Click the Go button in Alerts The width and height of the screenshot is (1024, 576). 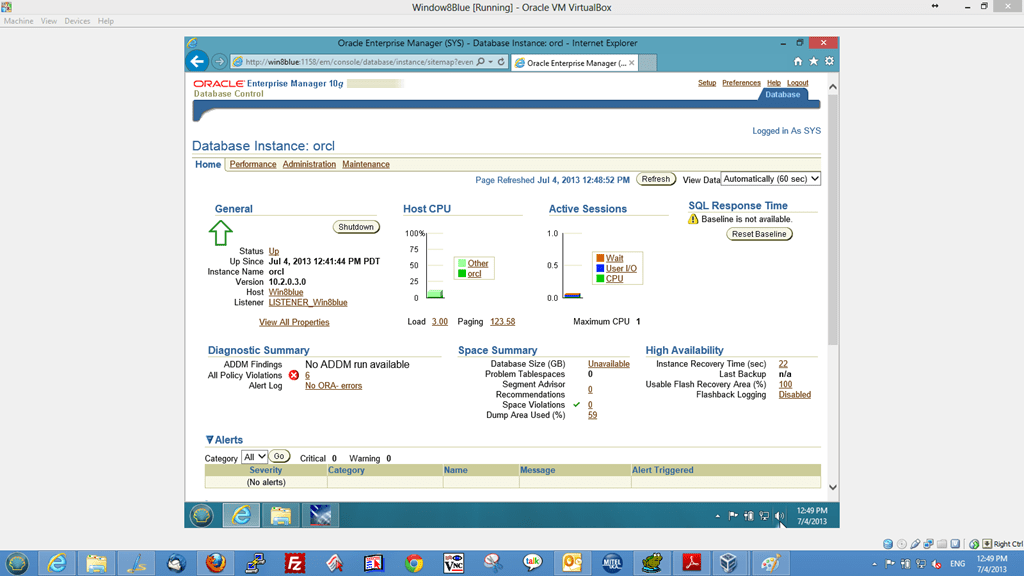pos(279,456)
